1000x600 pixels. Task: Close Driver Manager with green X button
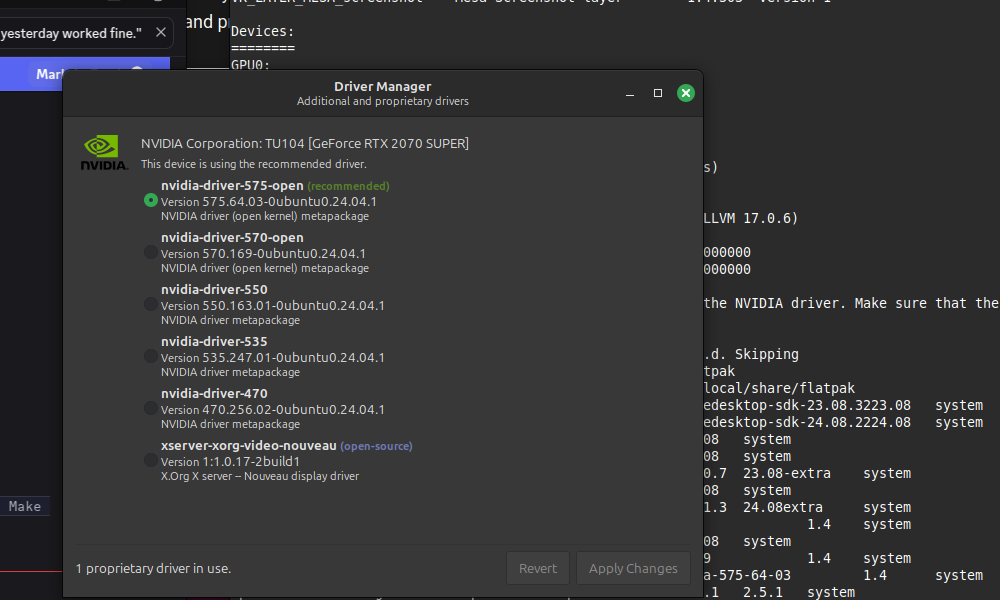[x=686, y=93]
